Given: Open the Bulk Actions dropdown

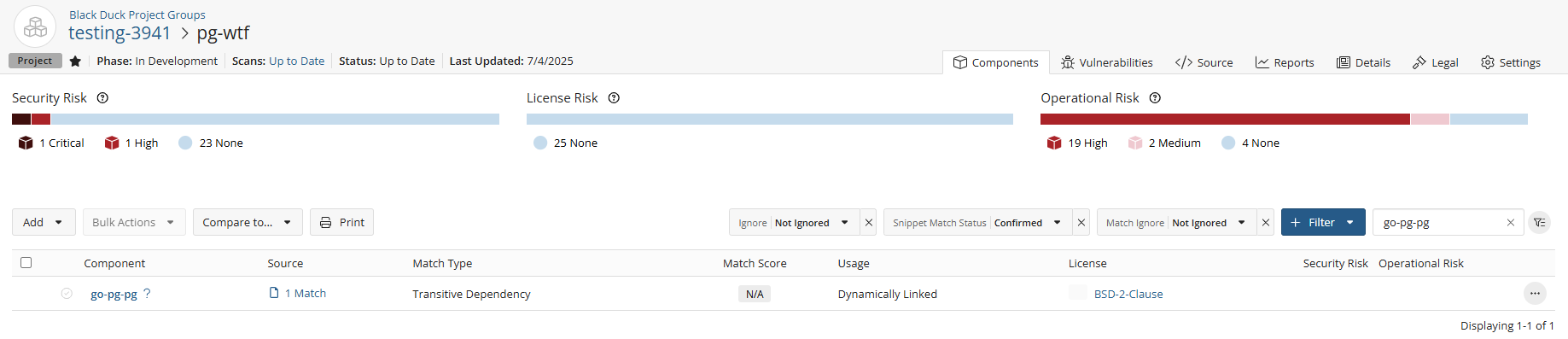Looking at the screenshot, I should click(x=134, y=222).
